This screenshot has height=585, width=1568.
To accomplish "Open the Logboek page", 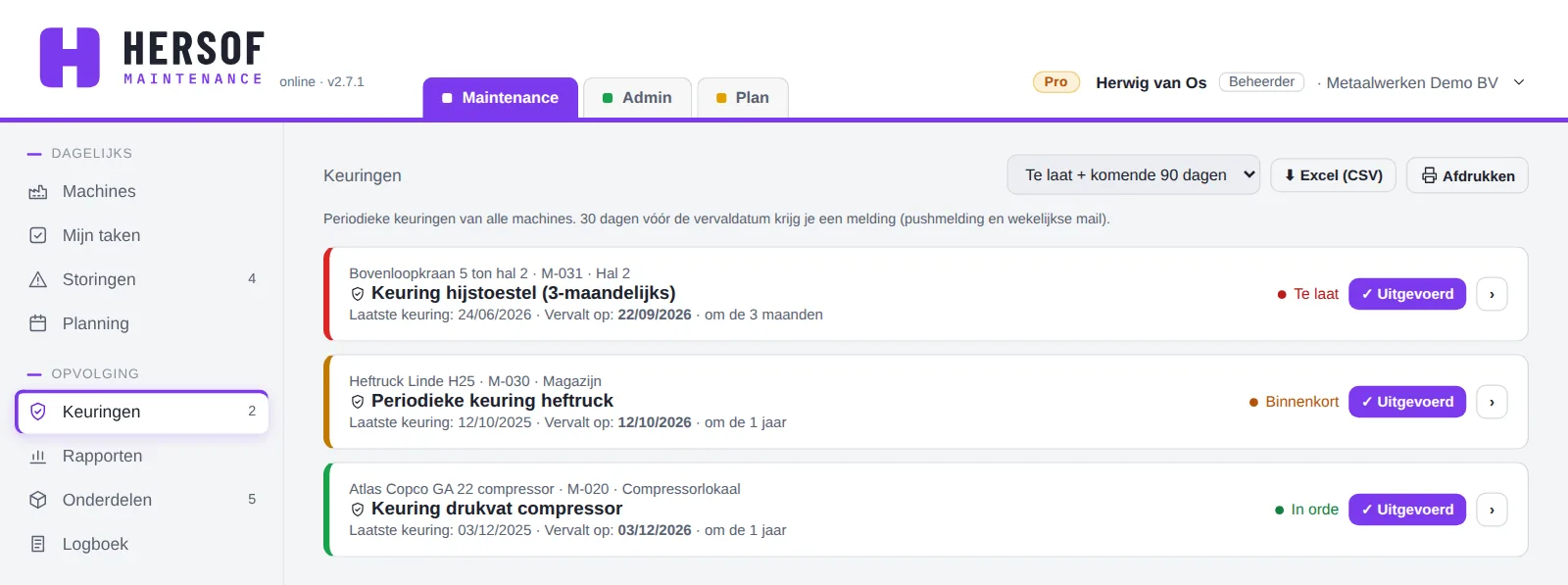I will tap(142, 544).
